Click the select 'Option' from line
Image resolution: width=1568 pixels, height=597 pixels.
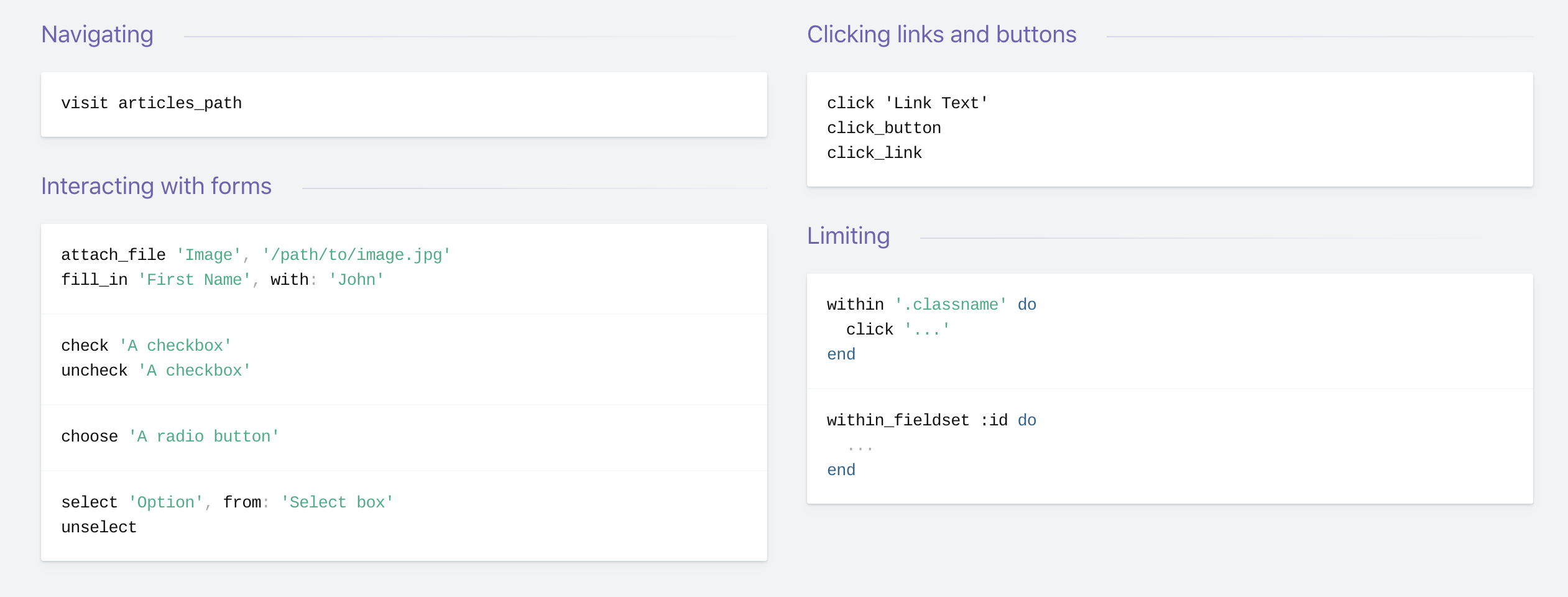pos(228,502)
